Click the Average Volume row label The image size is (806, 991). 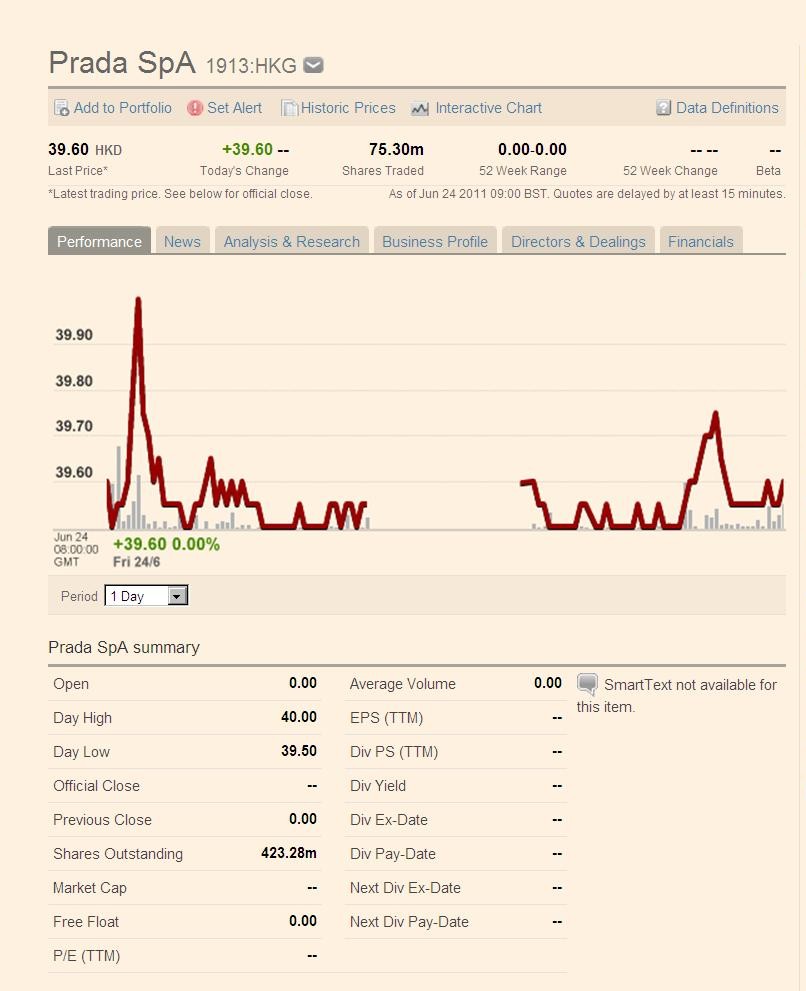pyautogui.click(x=403, y=684)
